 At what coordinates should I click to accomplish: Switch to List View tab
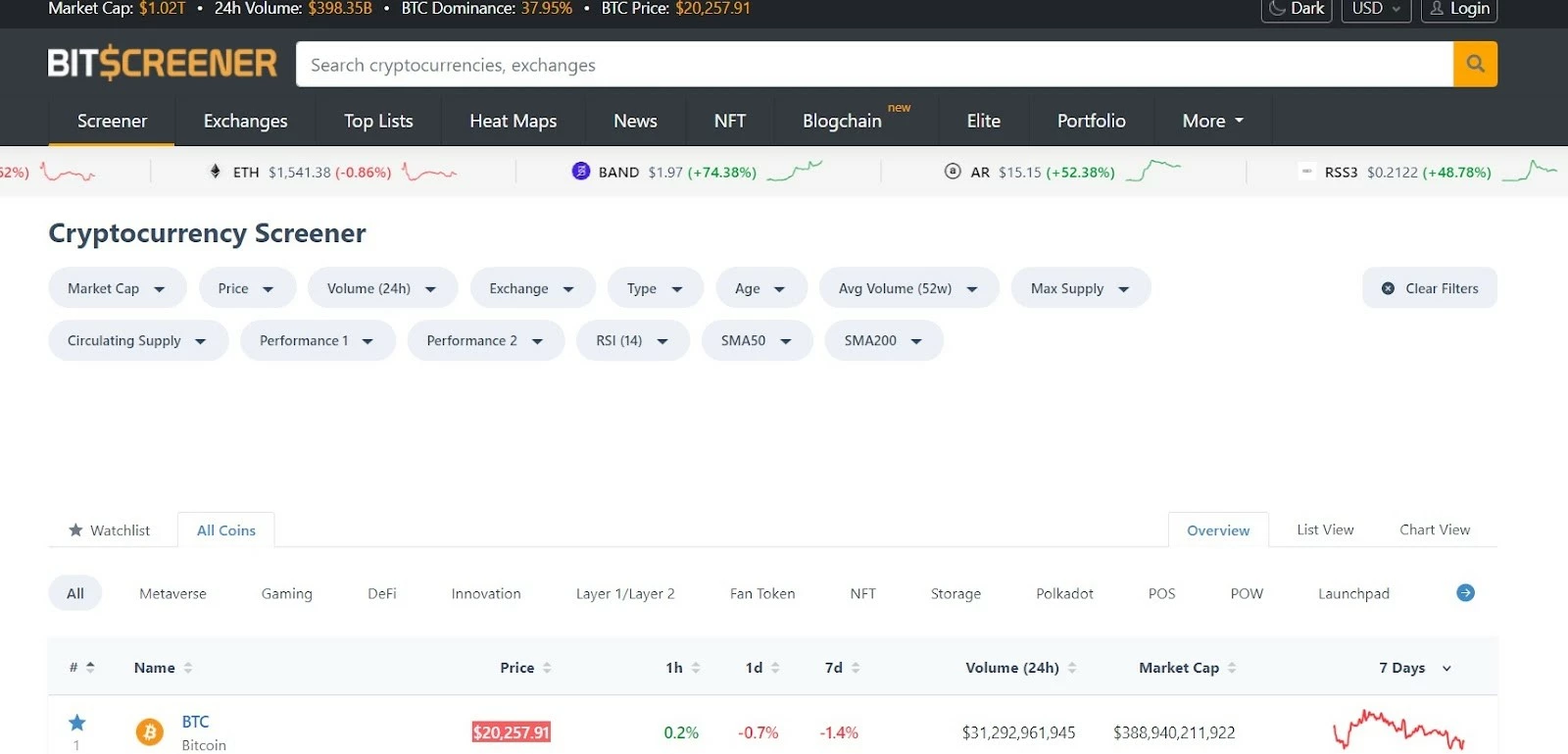pyautogui.click(x=1325, y=529)
